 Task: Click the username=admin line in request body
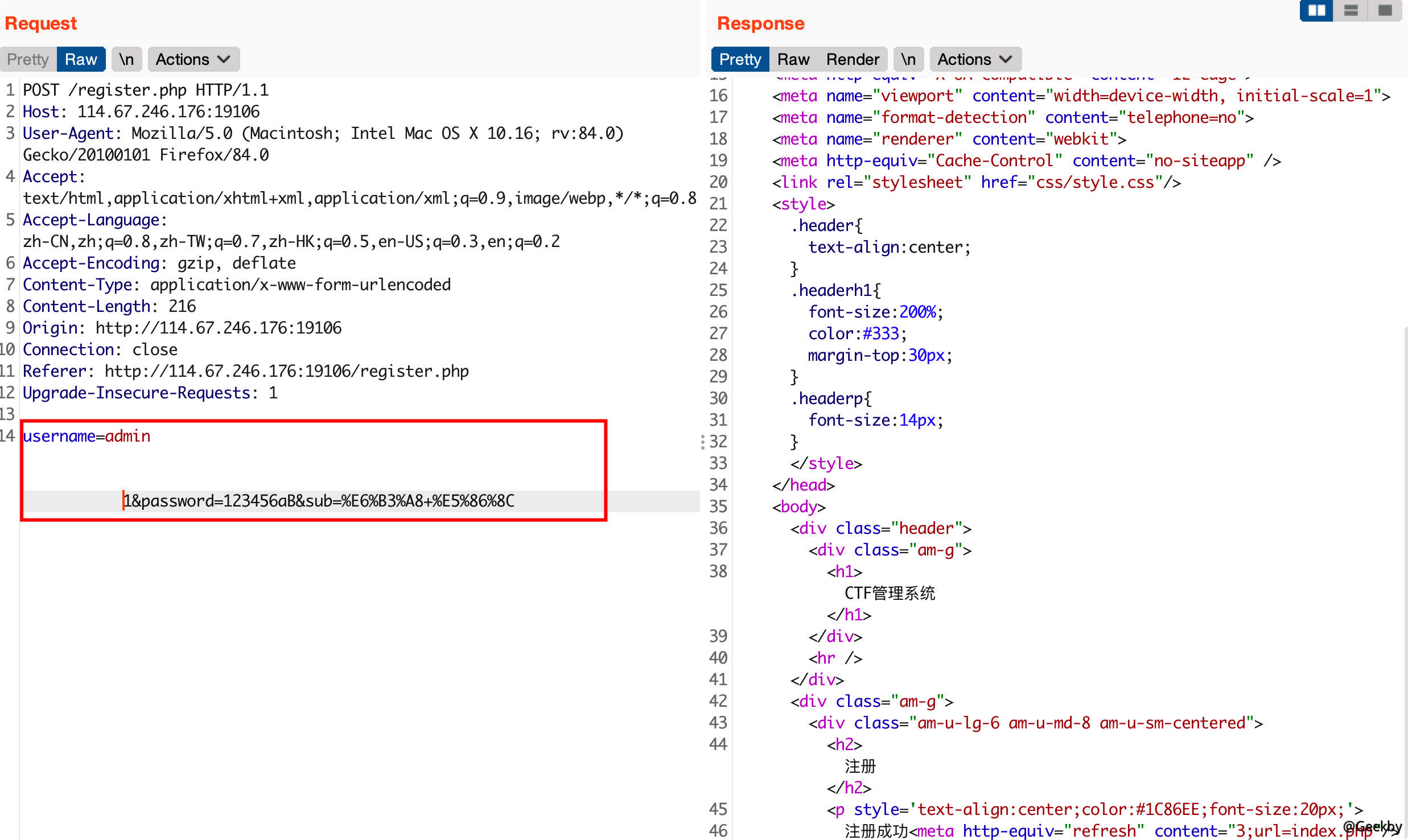[87, 436]
